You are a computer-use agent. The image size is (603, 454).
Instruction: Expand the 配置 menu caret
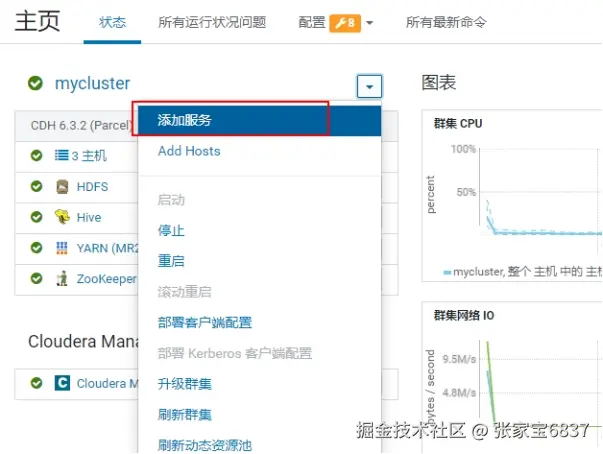[x=370, y=23]
